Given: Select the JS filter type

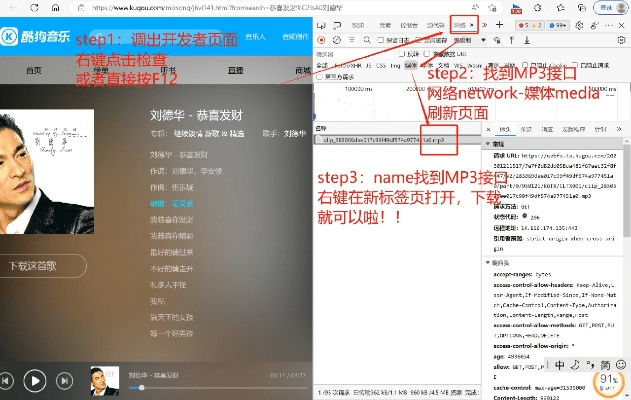Looking at the screenshot, I should coord(368,65).
